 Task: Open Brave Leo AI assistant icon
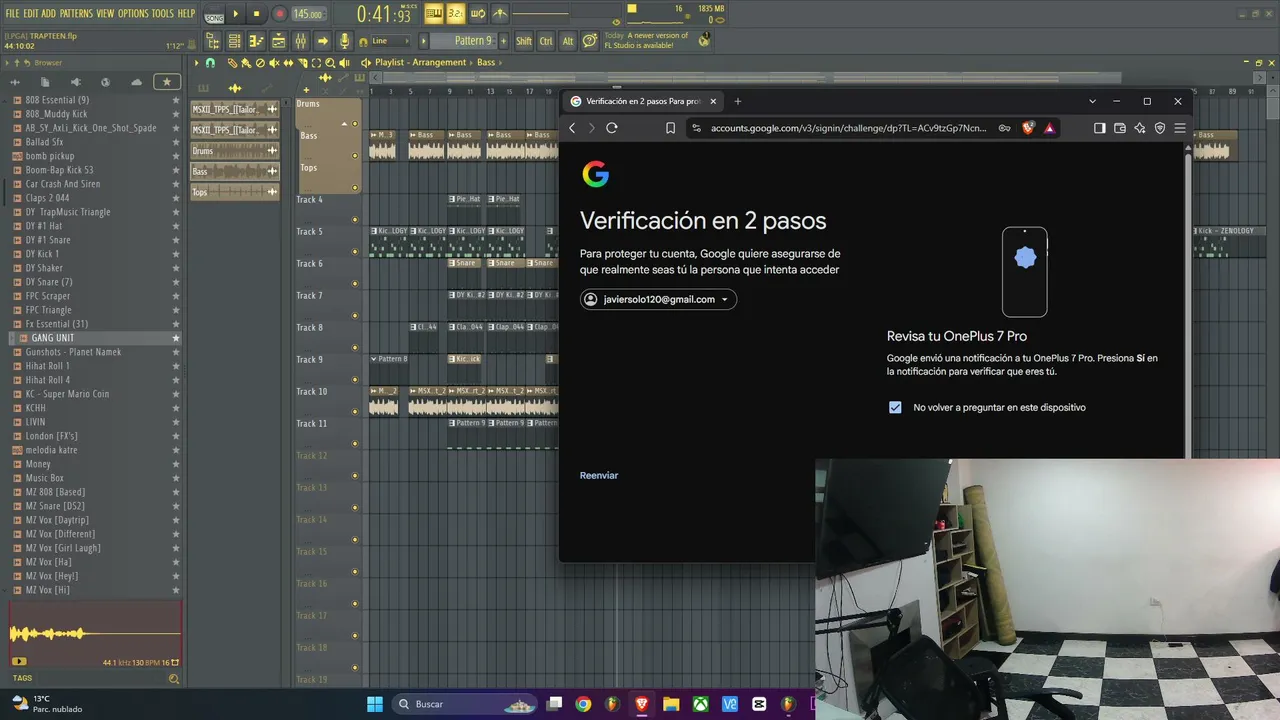[1140, 128]
